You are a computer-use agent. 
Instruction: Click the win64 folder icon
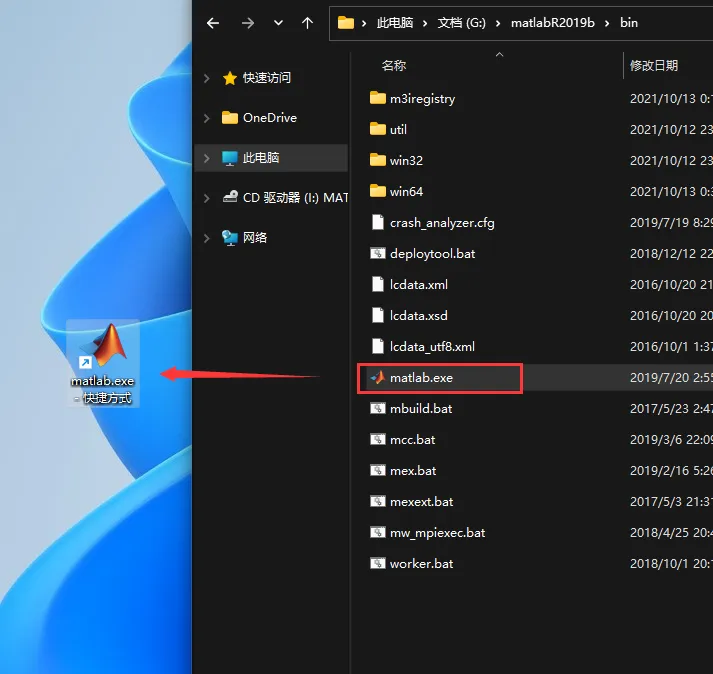click(x=377, y=191)
